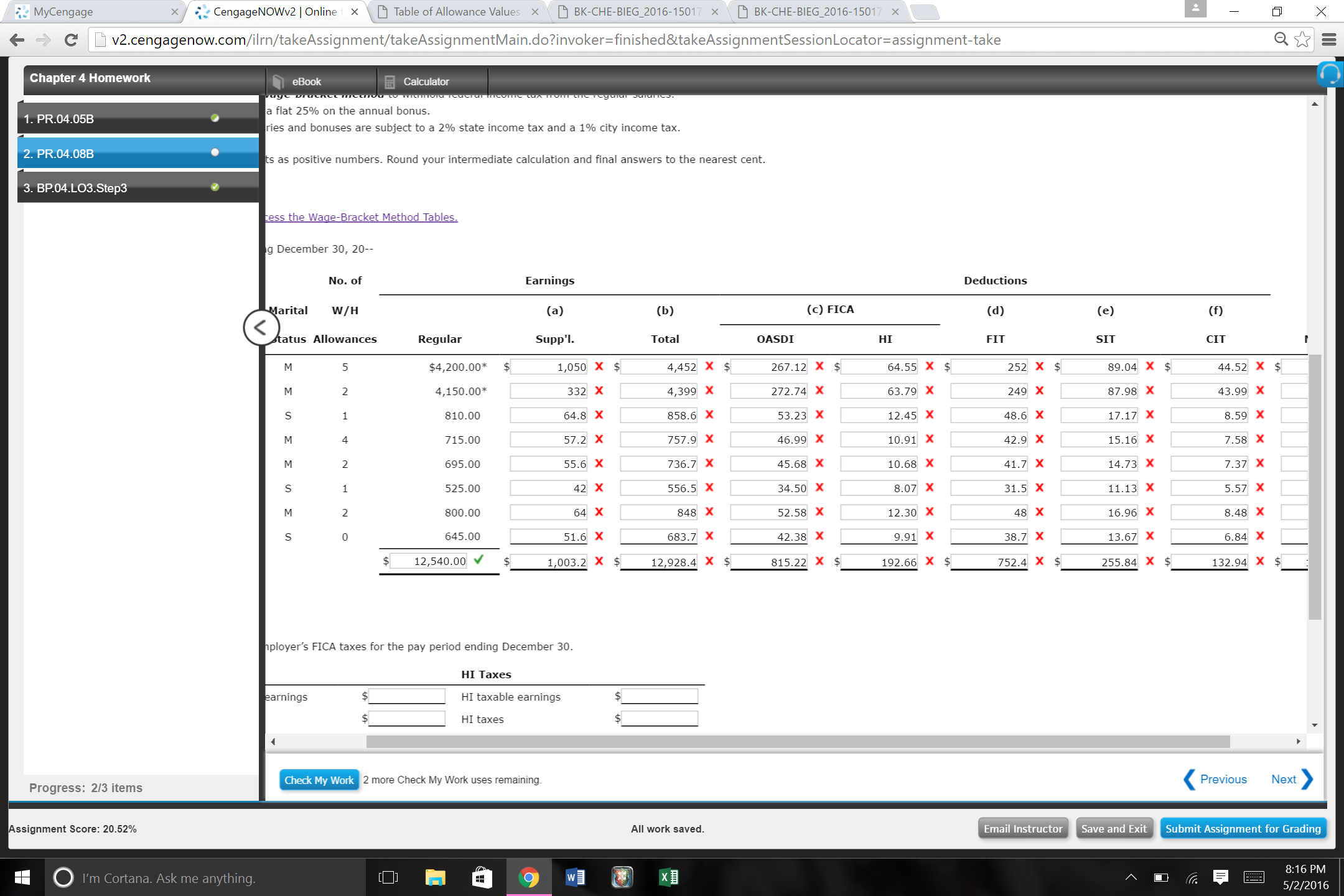The width and height of the screenshot is (1344, 896).
Task: Open Chrome's hamburger menu
Action: pos(1329,39)
